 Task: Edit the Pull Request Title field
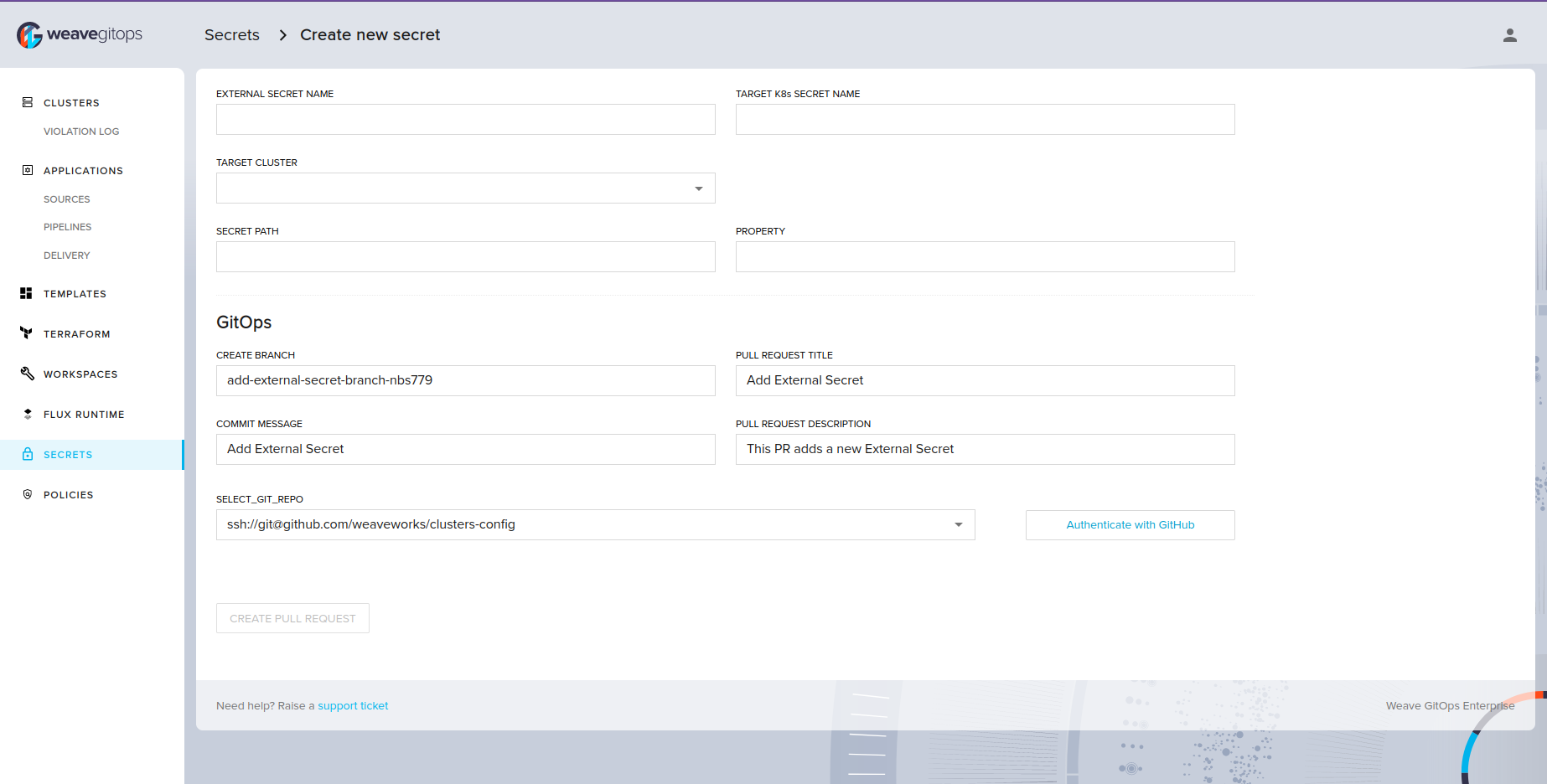(x=986, y=380)
